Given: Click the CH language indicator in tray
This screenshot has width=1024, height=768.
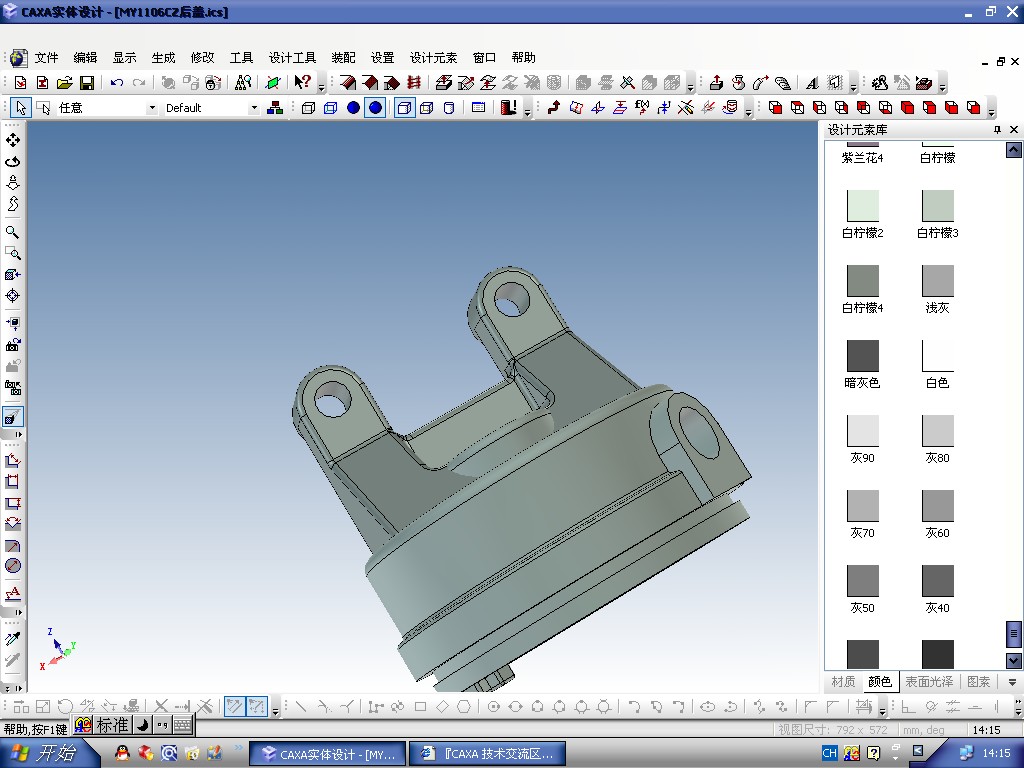Looking at the screenshot, I should [x=829, y=753].
